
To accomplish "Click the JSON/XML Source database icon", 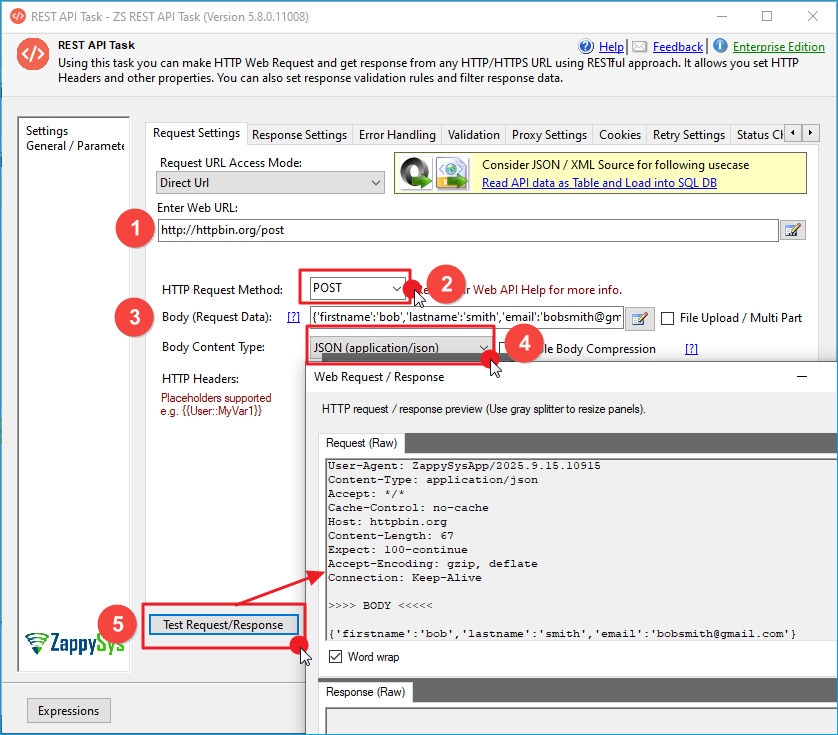I will click(433, 173).
